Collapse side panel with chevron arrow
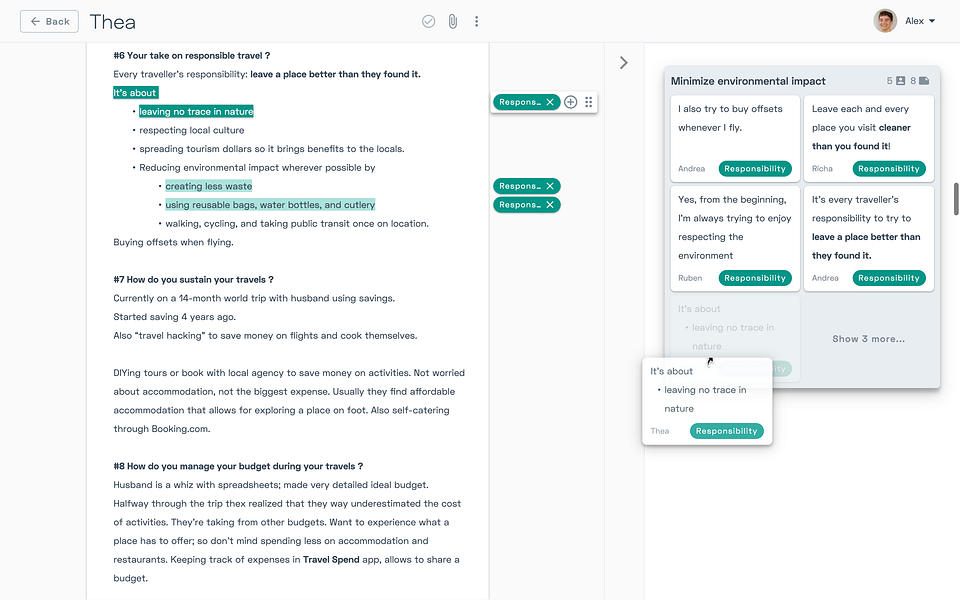960x600 pixels. coord(623,62)
